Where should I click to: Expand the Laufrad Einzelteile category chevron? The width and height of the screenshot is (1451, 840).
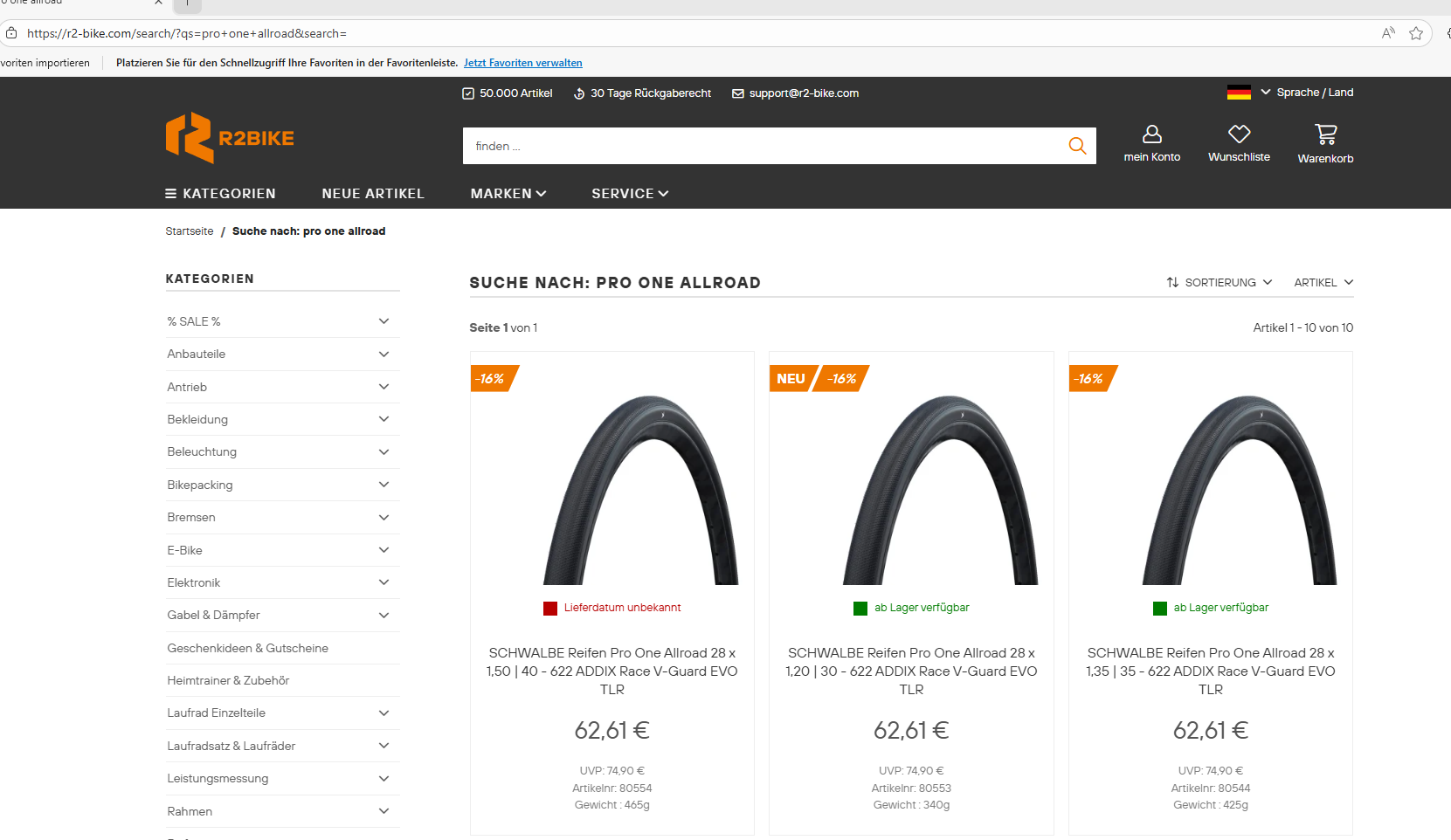[383, 713]
